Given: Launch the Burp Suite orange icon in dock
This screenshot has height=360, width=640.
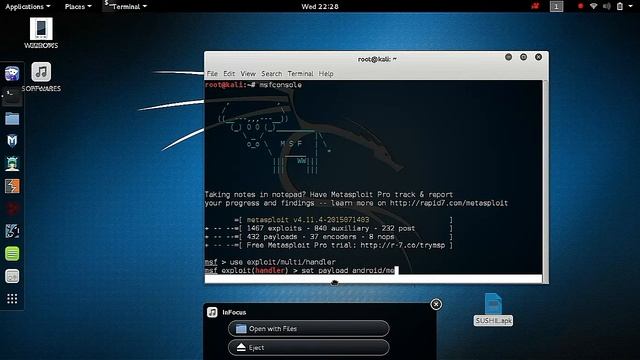Looking at the screenshot, I should [12, 186].
